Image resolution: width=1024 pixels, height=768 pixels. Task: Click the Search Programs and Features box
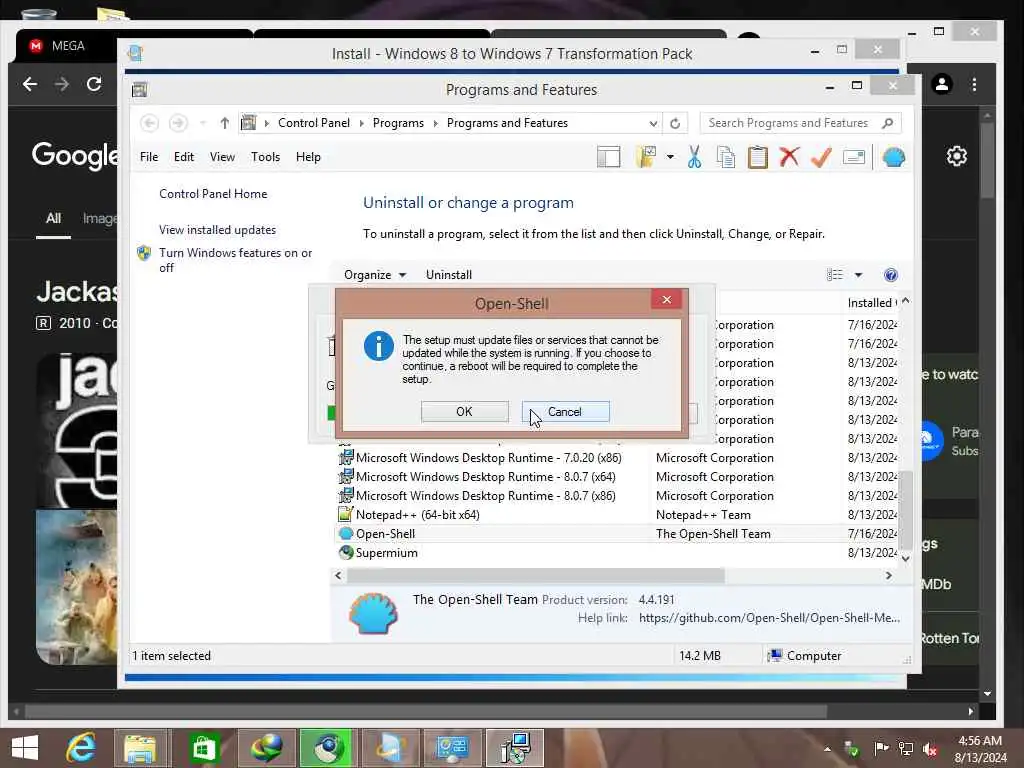coord(800,123)
